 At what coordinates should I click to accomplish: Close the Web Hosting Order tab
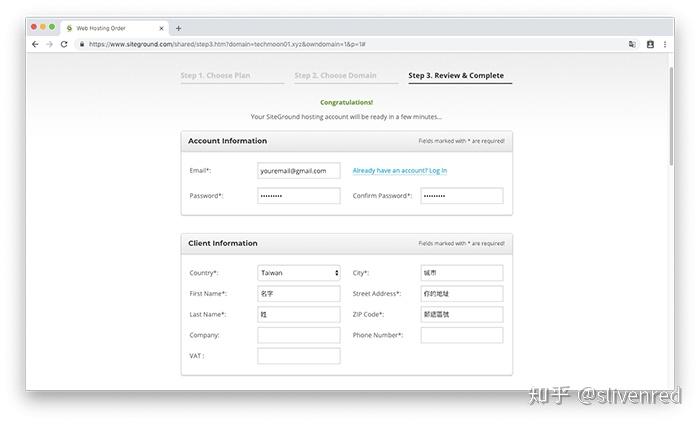tap(161, 28)
